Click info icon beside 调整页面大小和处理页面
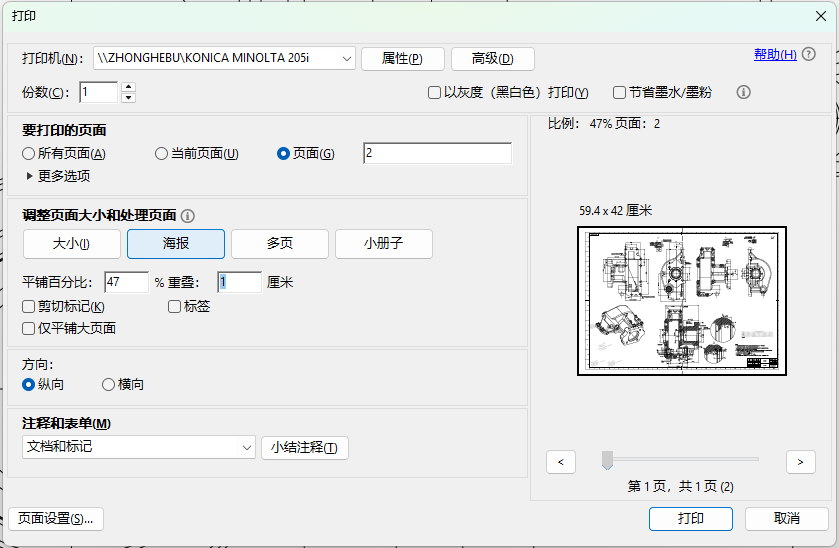Image resolution: width=839 pixels, height=548 pixels. coord(187,216)
